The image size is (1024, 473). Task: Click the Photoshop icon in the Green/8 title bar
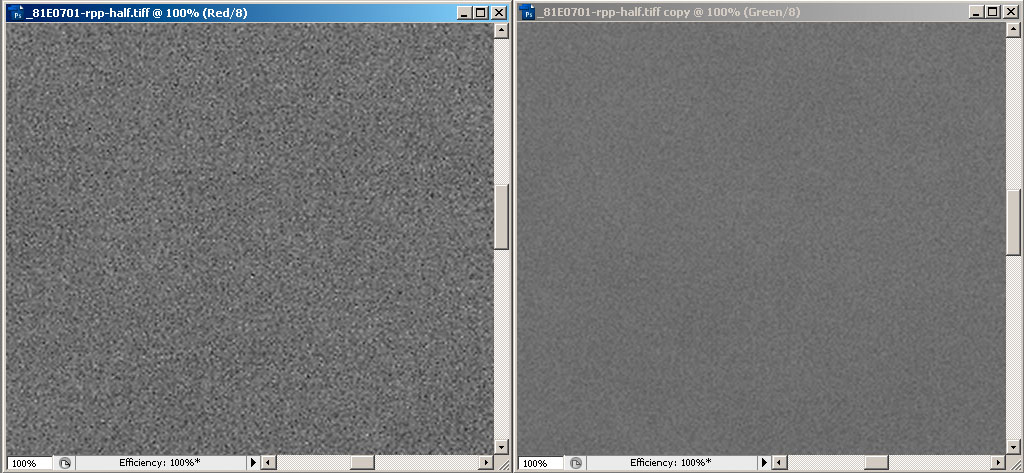click(x=528, y=12)
